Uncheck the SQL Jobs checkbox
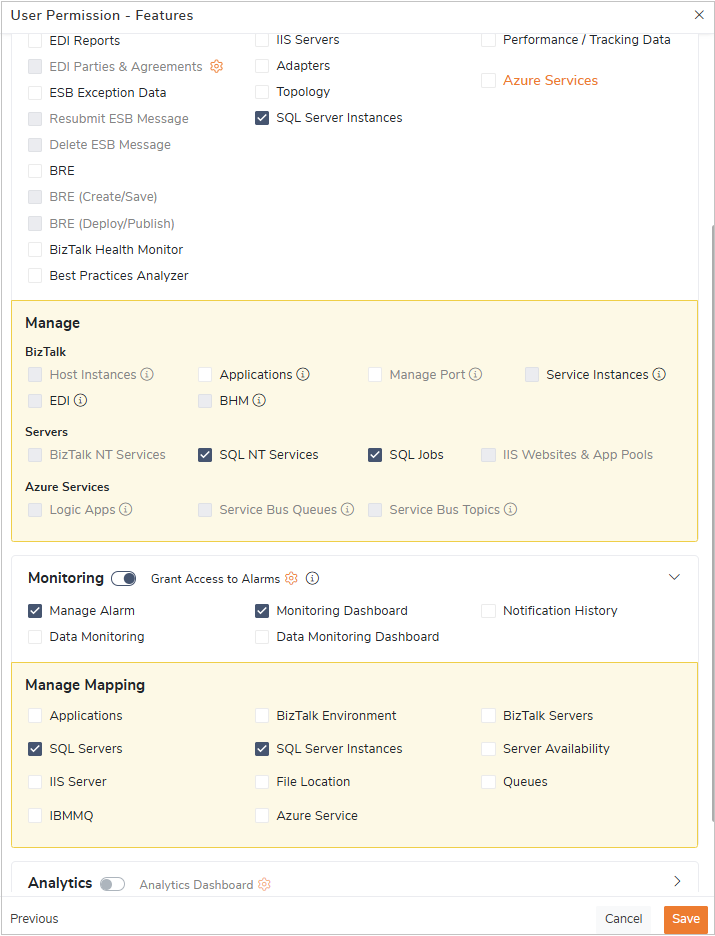 tap(376, 454)
